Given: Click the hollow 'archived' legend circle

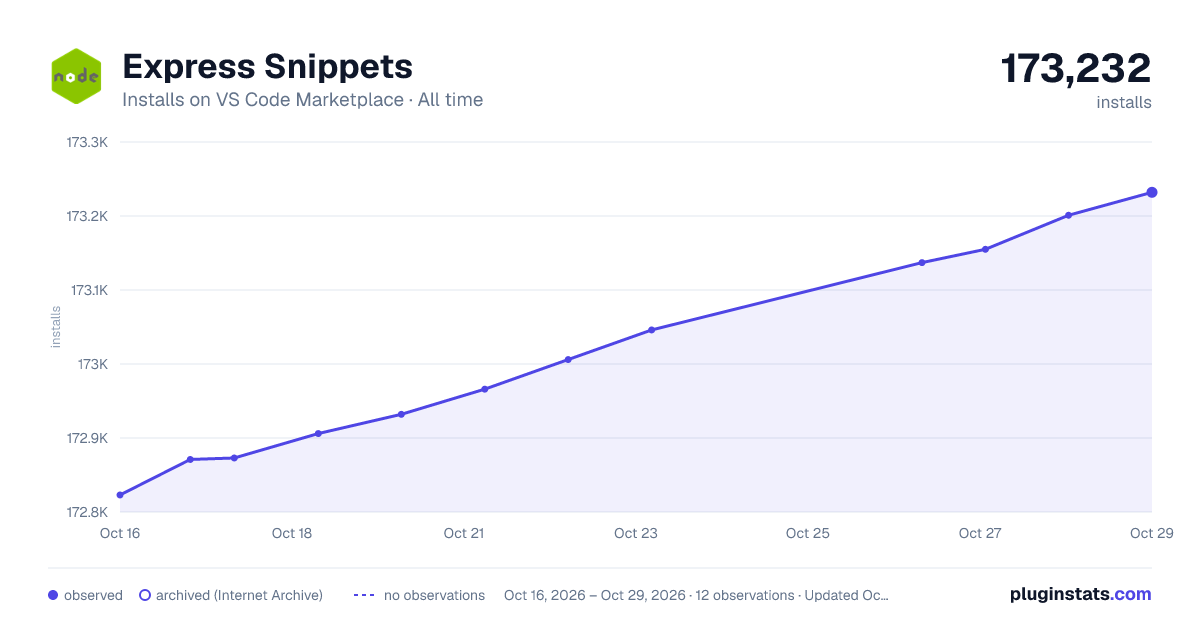Looking at the screenshot, I should pos(145,595).
